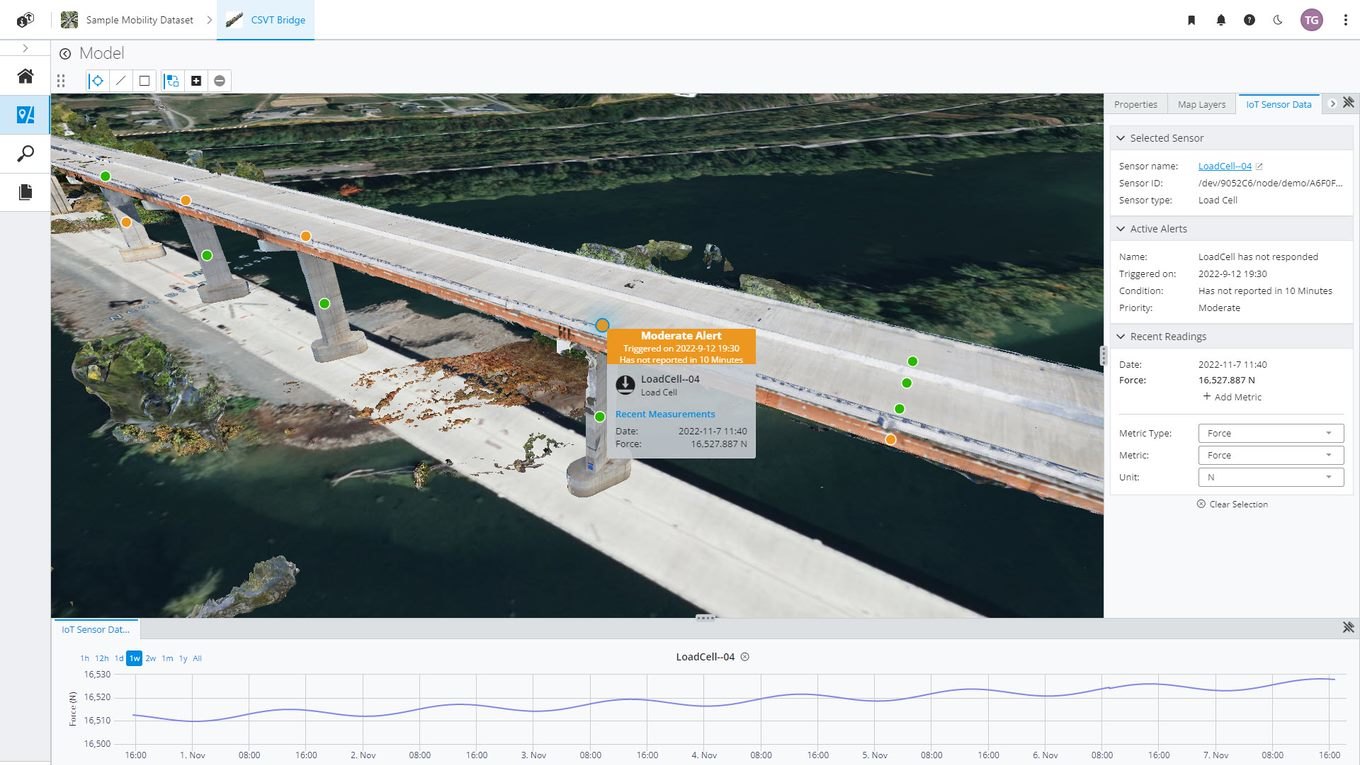Open the section box tool
Image resolution: width=1360 pixels, height=765 pixels.
pyautogui.click(x=143, y=80)
